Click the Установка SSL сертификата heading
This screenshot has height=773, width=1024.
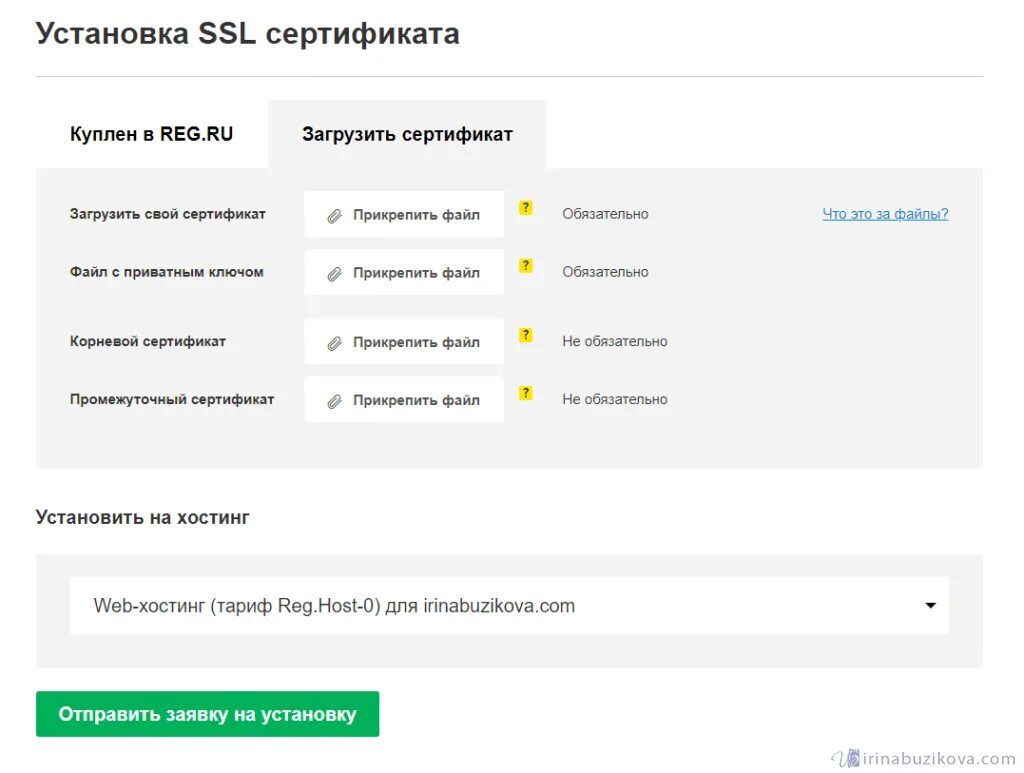(x=248, y=33)
